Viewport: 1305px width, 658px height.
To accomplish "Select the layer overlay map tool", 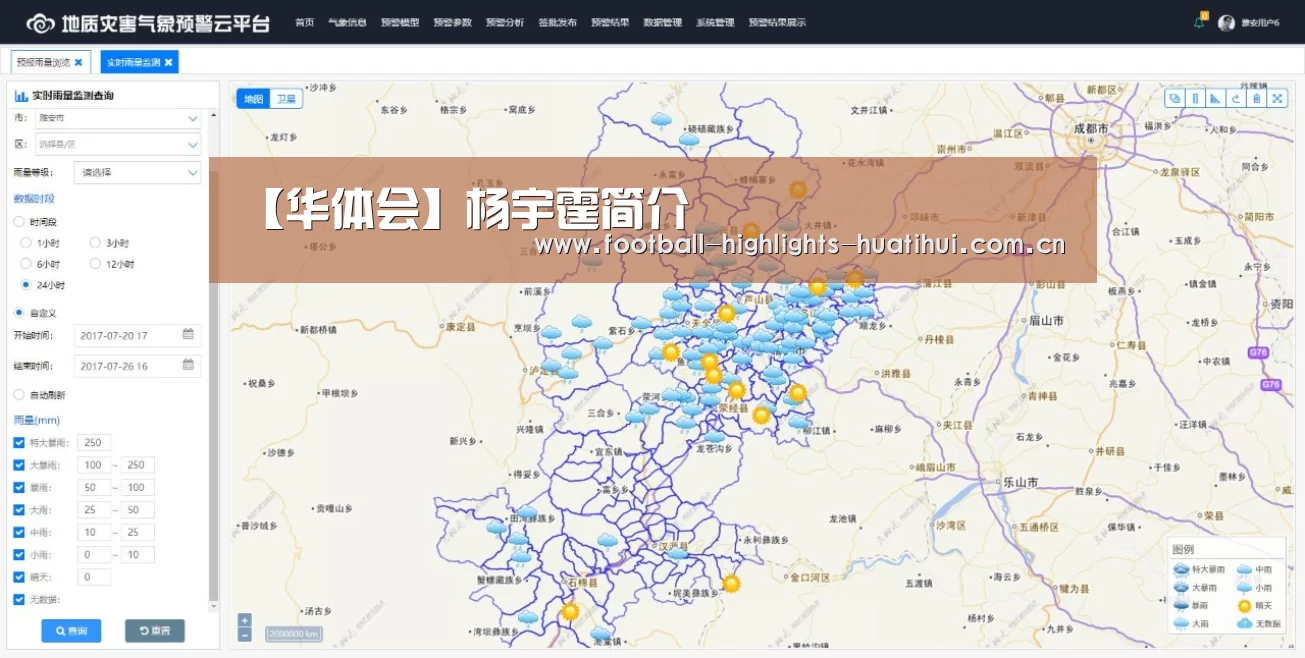I will [1175, 98].
